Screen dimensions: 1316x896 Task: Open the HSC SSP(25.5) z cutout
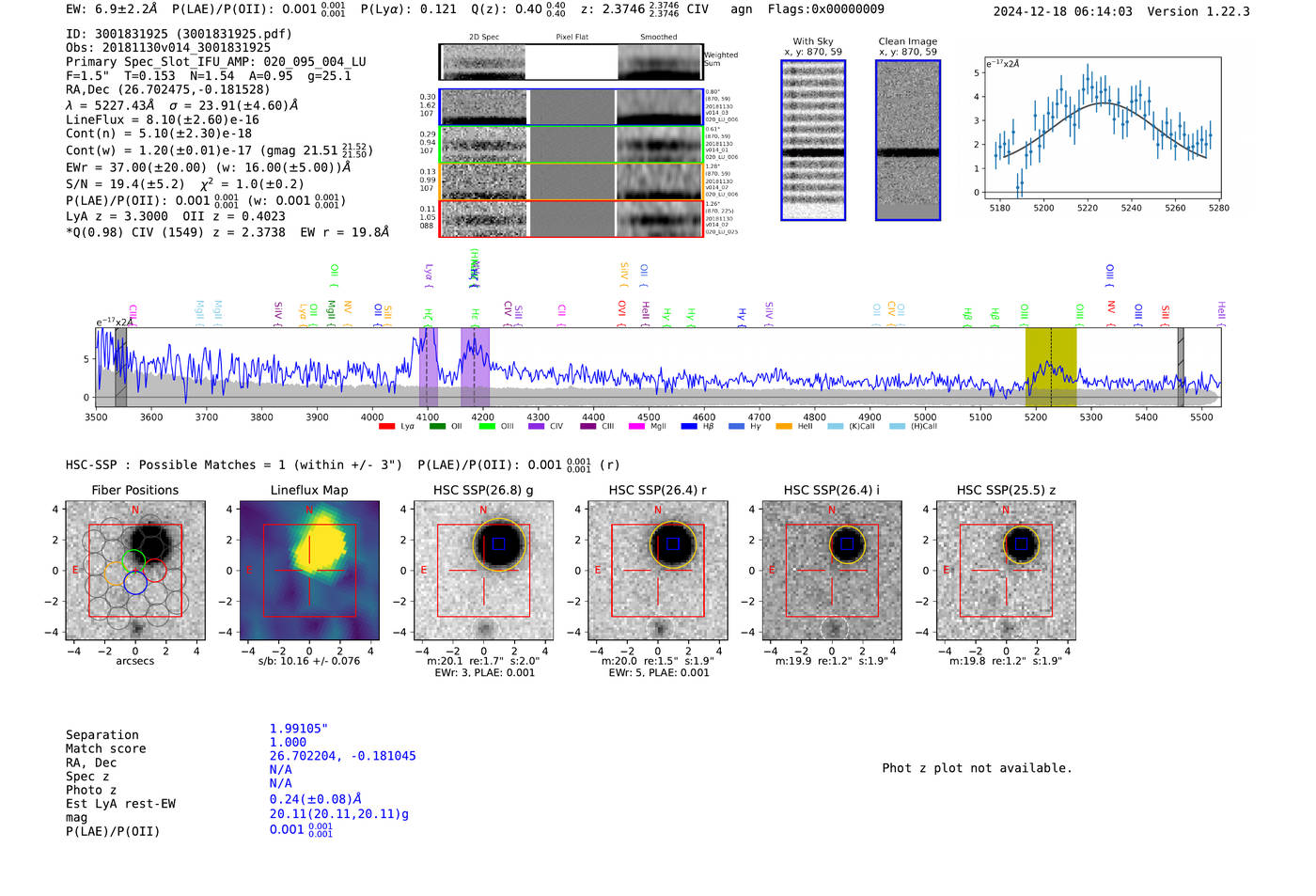[x=1006, y=571]
